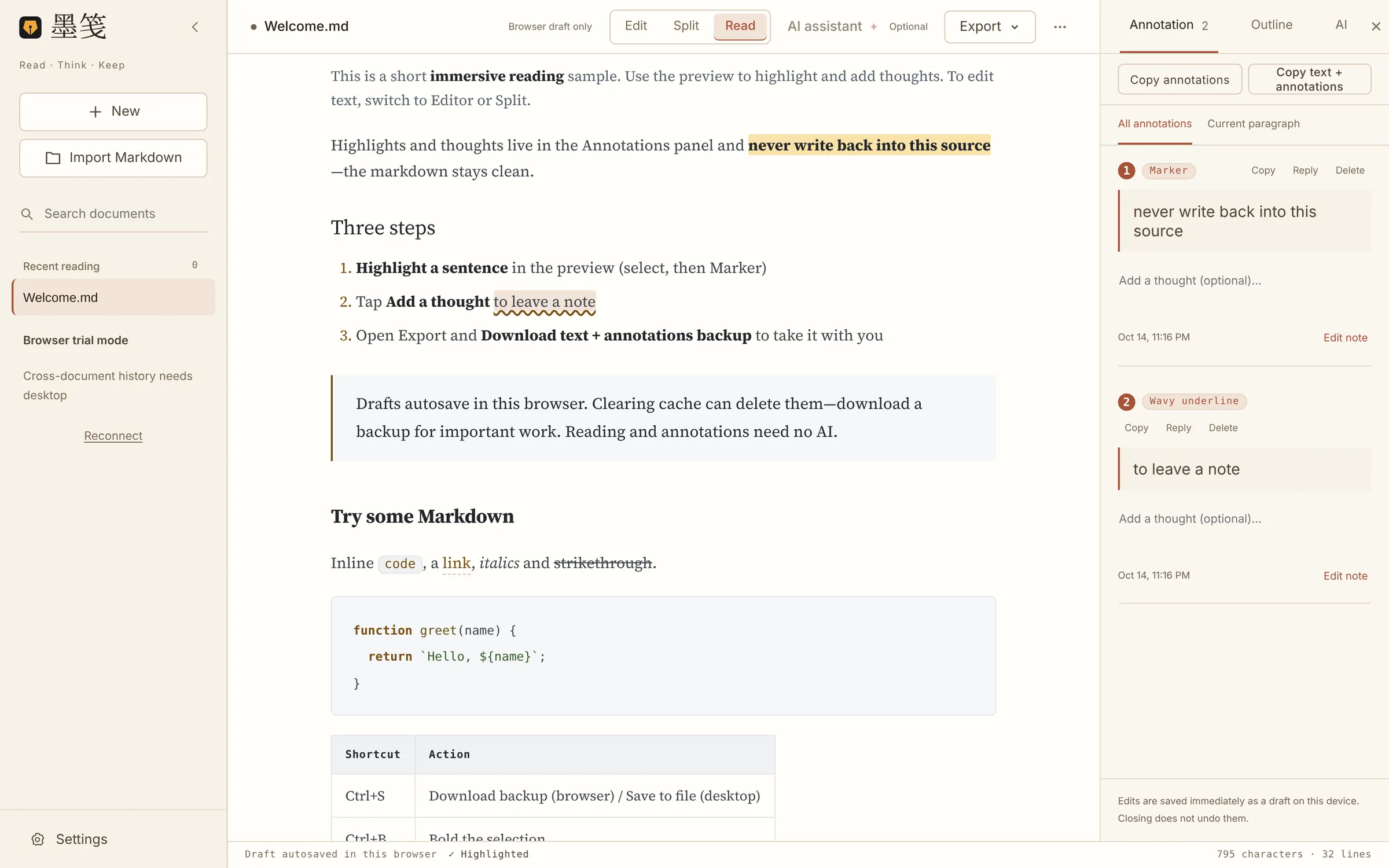
Task: Delete the Marker annotation
Action: [x=1350, y=171]
